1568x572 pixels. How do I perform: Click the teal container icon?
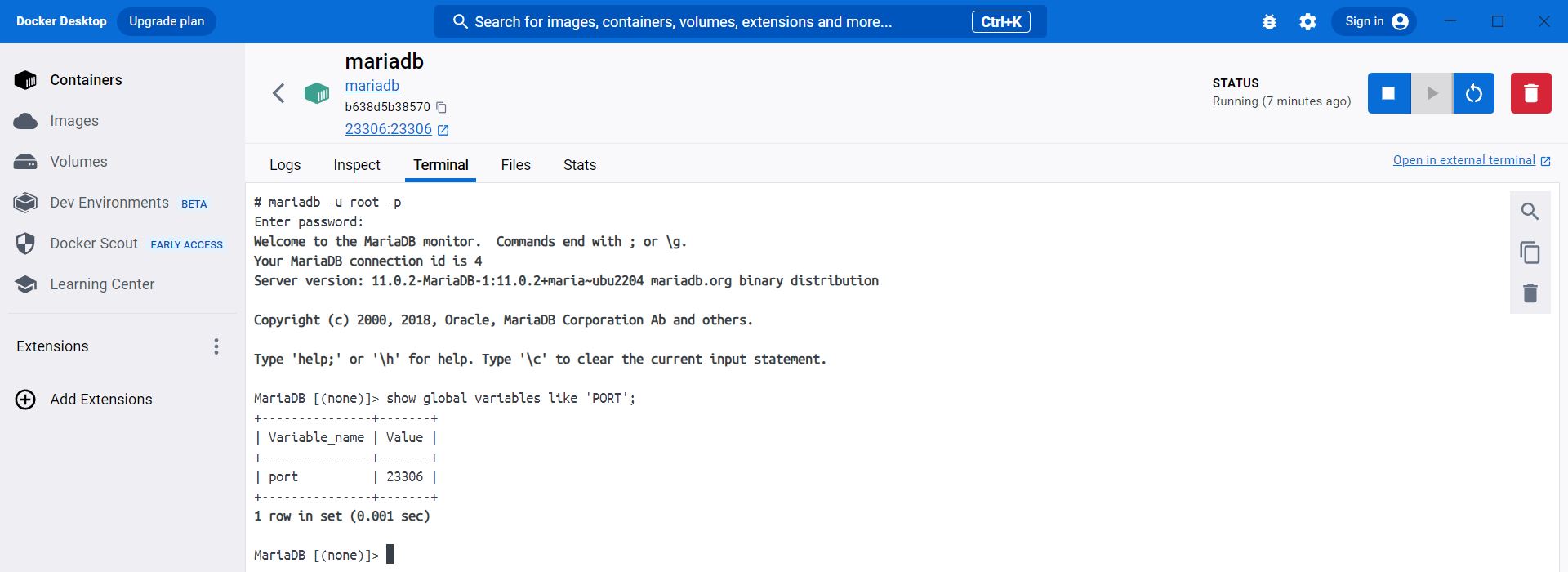317,93
